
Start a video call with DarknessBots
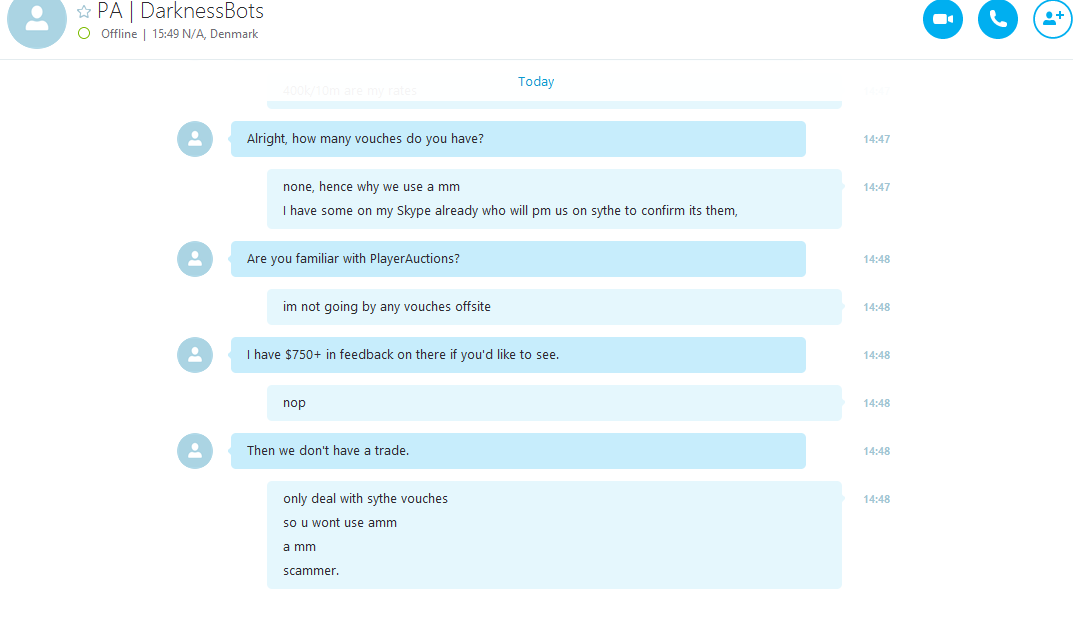click(942, 18)
